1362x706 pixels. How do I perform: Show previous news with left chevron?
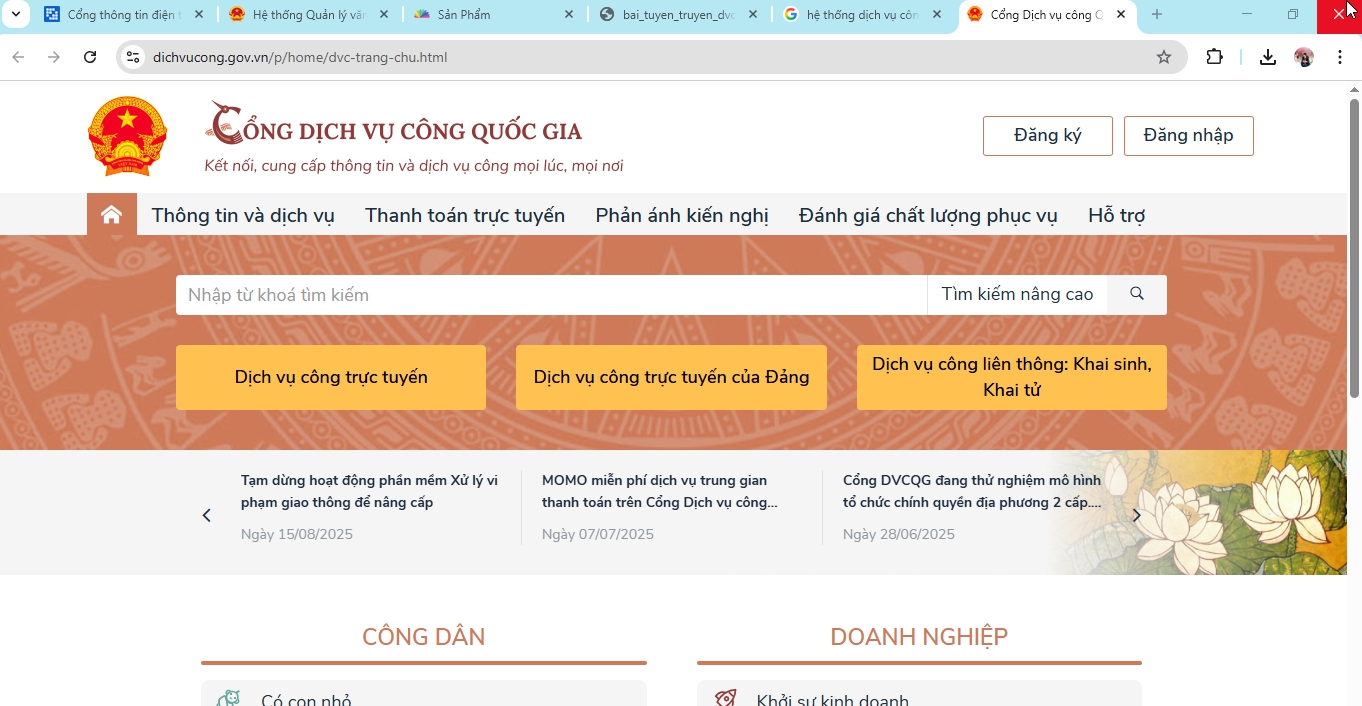[x=207, y=516]
